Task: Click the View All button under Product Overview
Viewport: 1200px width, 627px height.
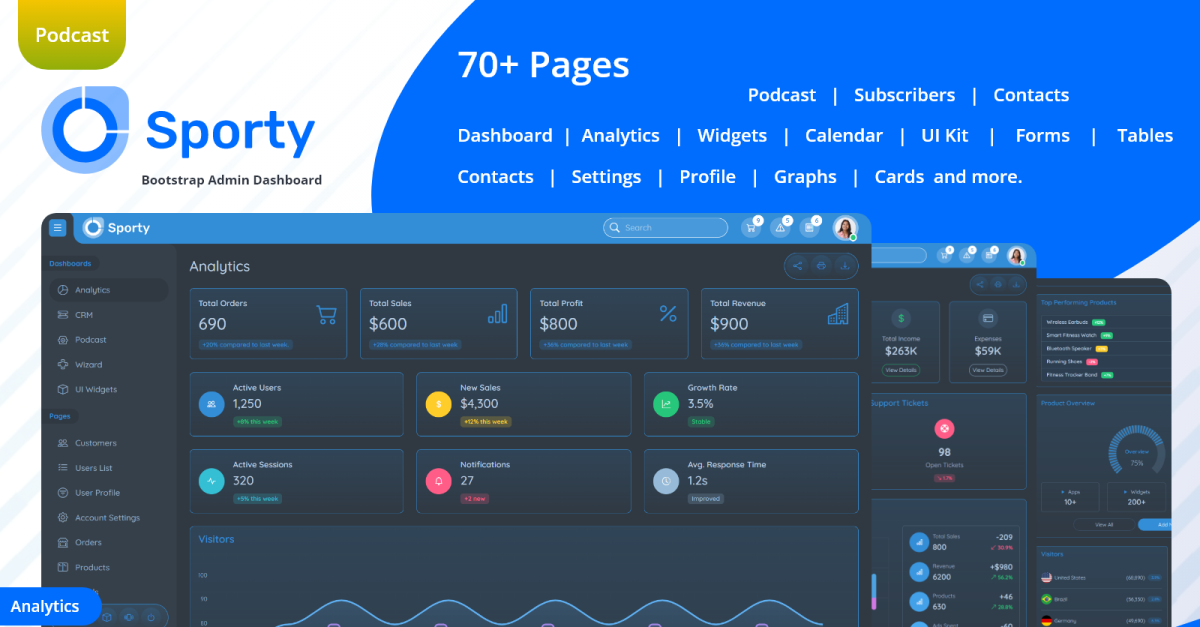Action: coord(1104,524)
